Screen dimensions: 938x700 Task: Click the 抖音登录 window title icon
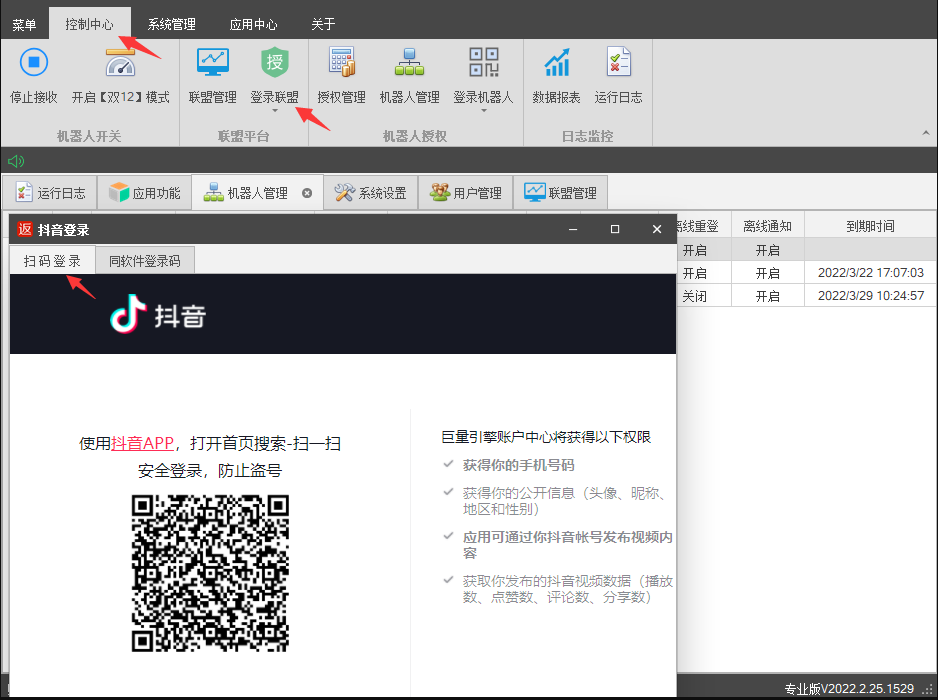pyautogui.click(x=25, y=229)
